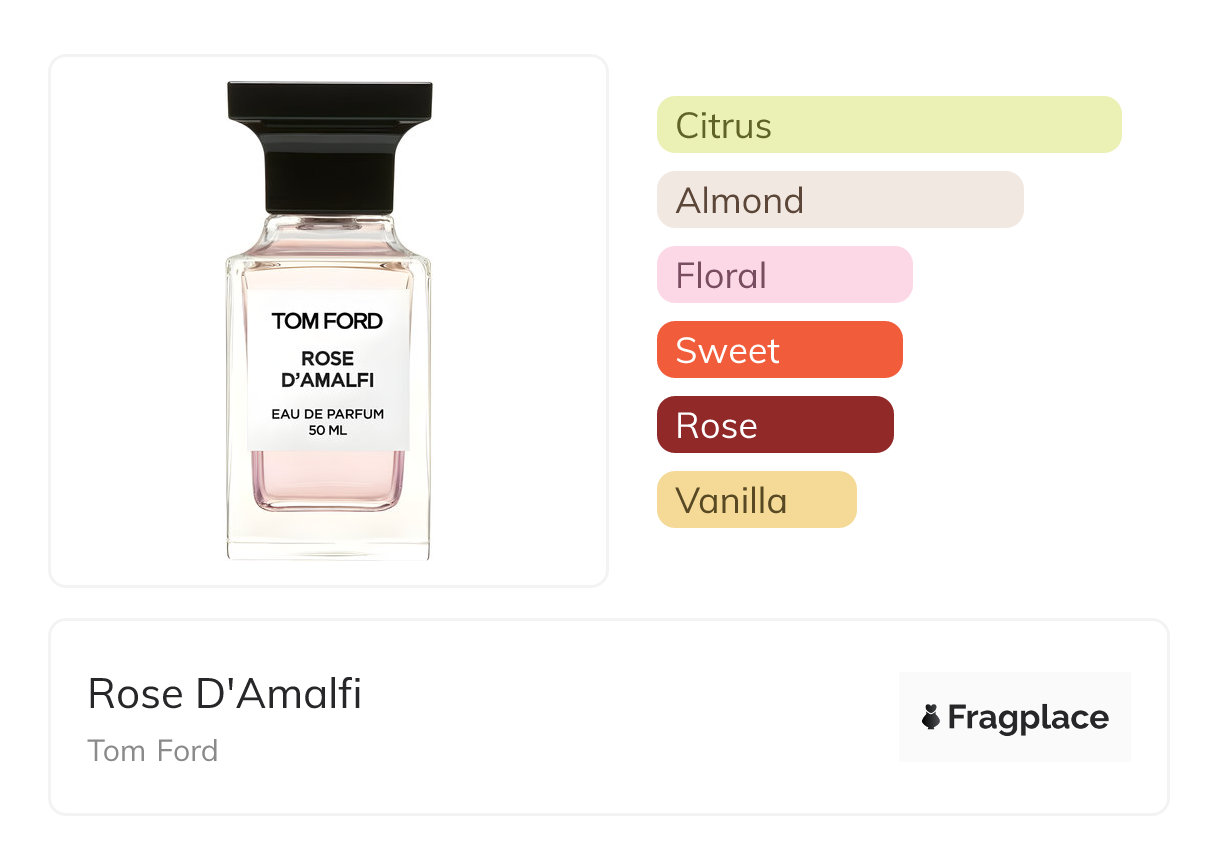Choose the orange Sweet accord bar

[779, 350]
